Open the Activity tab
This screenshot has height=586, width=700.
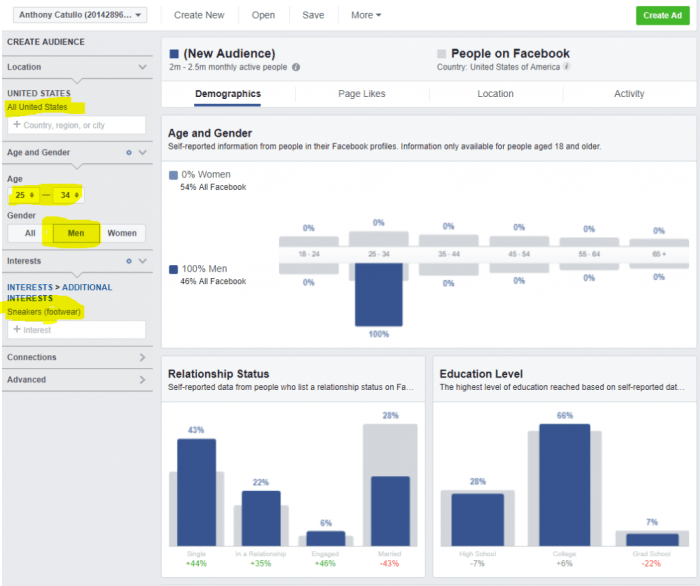(x=629, y=94)
